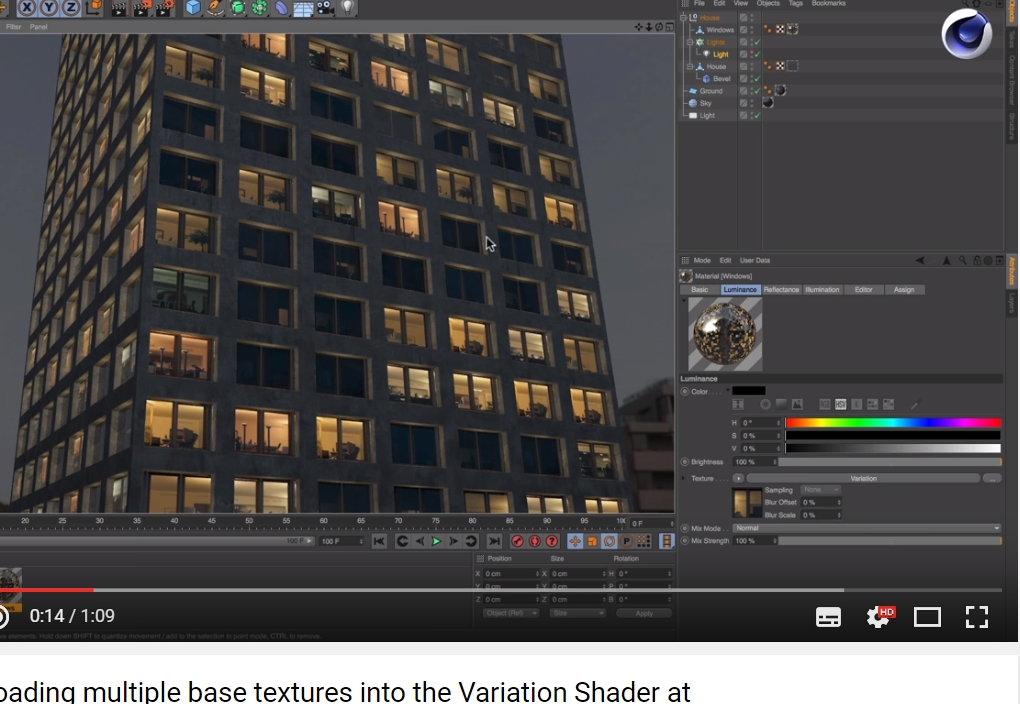Image resolution: width=1020 pixels, height=704 pixels.
Task: Open the Objects menu in Object Manager
Action: tap(768, 3)
